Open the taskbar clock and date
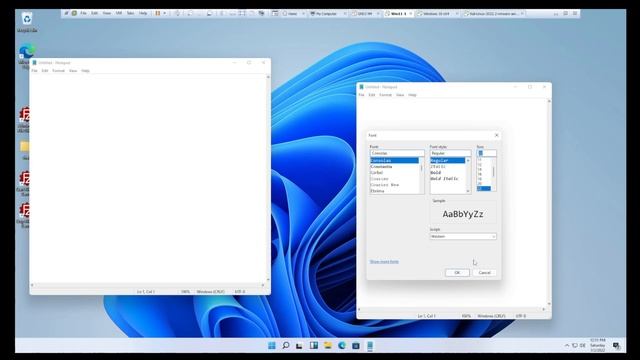This screenshot has width=640, height=360. point(598,345)
